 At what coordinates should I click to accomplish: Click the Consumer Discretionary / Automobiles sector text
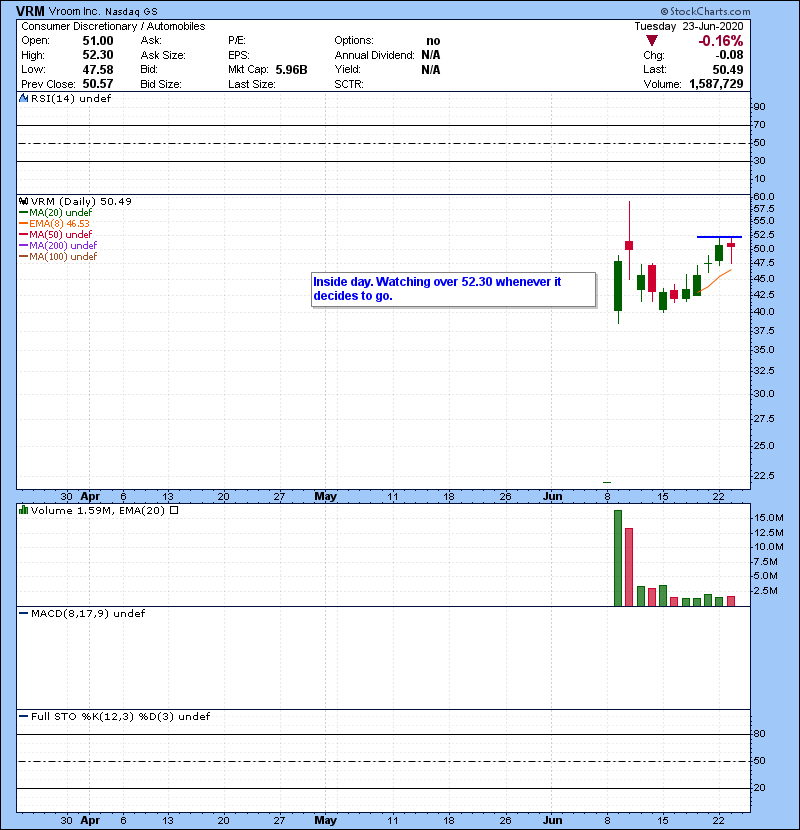coord(113,26)
